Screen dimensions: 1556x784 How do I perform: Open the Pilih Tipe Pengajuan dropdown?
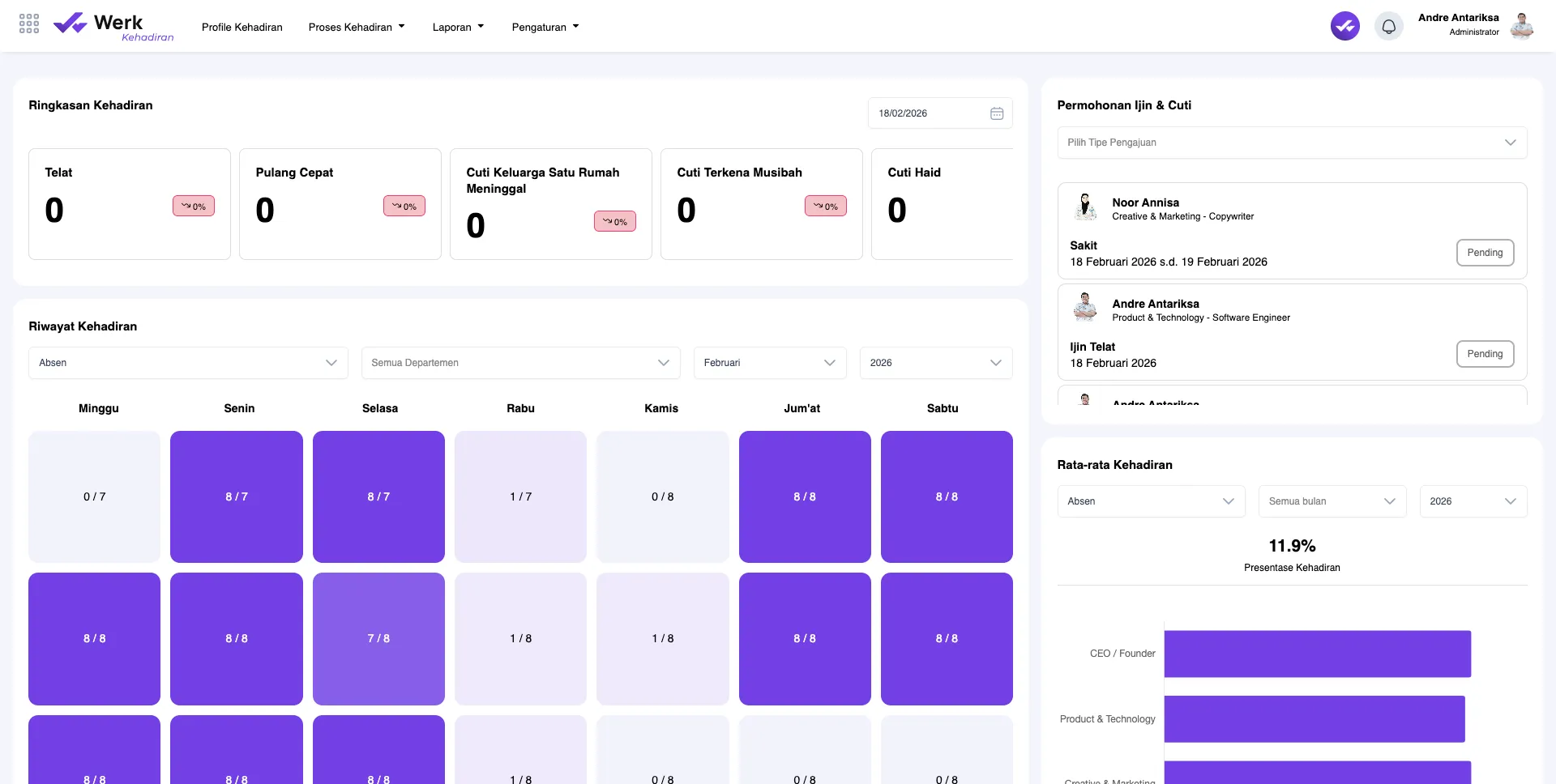click(x=1291, y=143)
